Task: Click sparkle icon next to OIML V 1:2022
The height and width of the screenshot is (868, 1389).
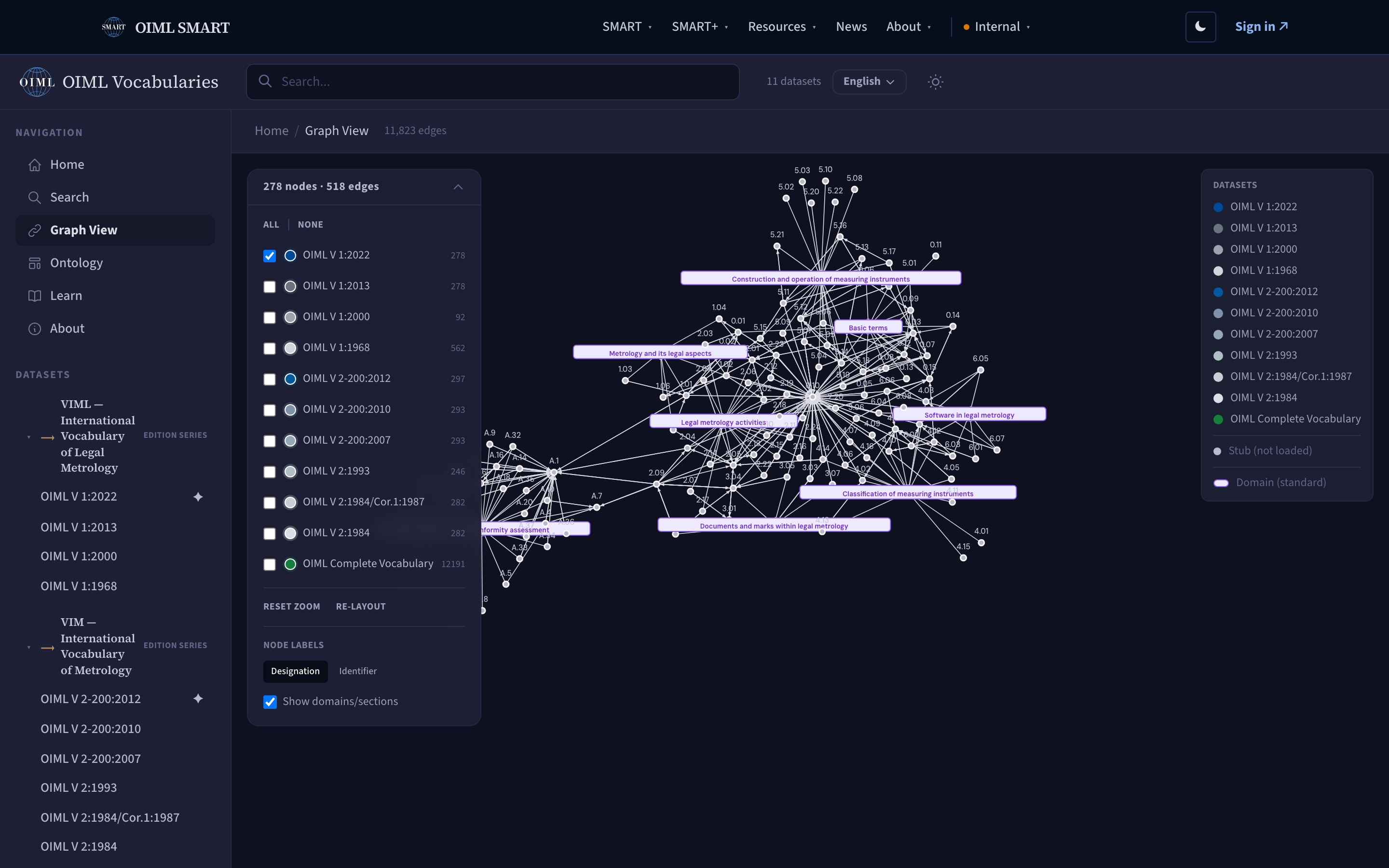Action: click(x=198, y=497)
